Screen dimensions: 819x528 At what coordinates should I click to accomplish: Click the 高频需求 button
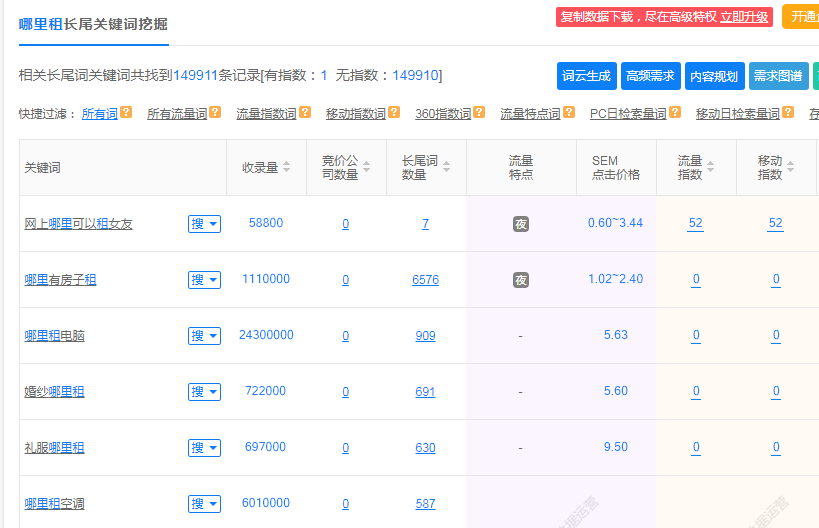click(x=650, y=76)
